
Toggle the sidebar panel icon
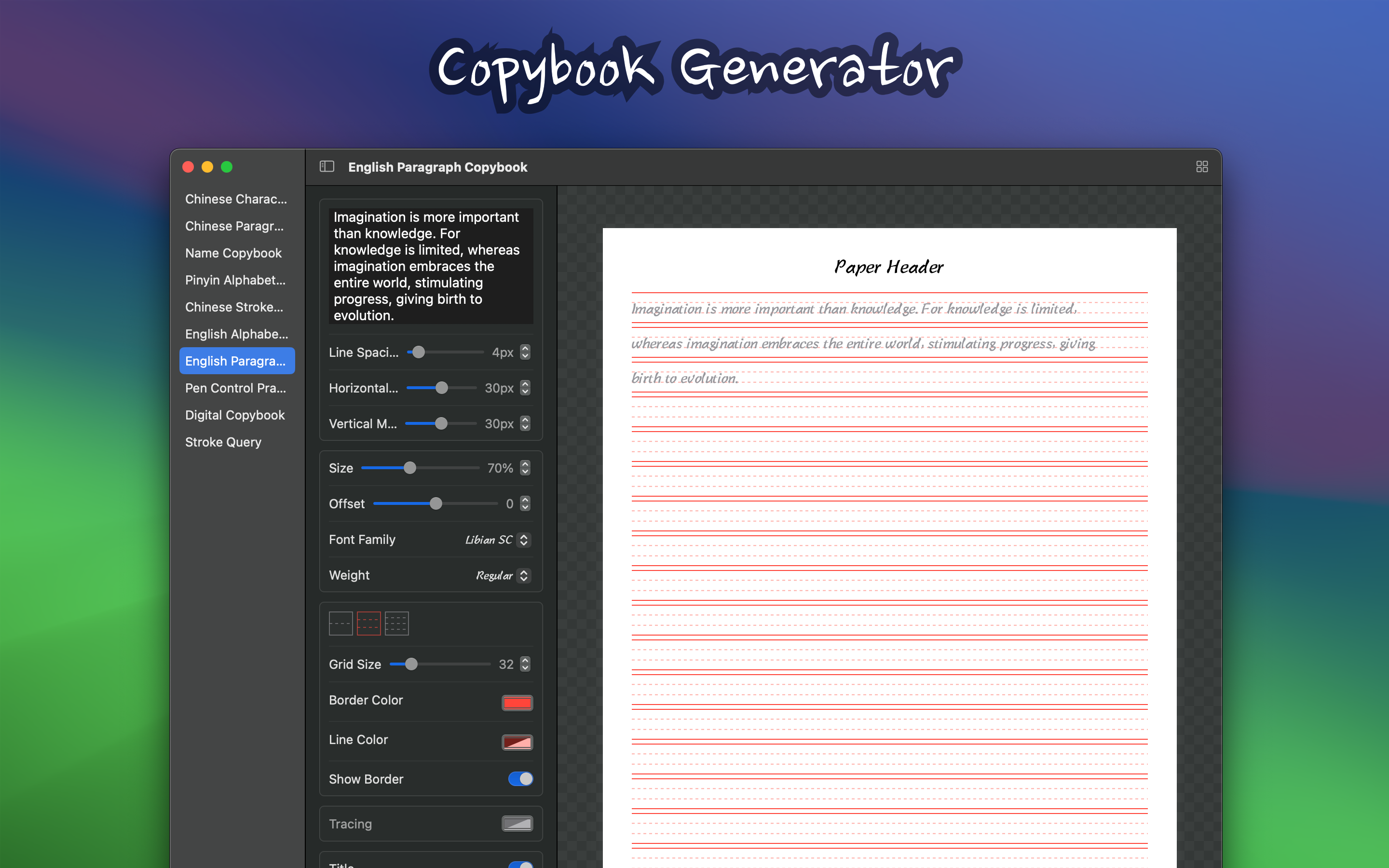327,166
